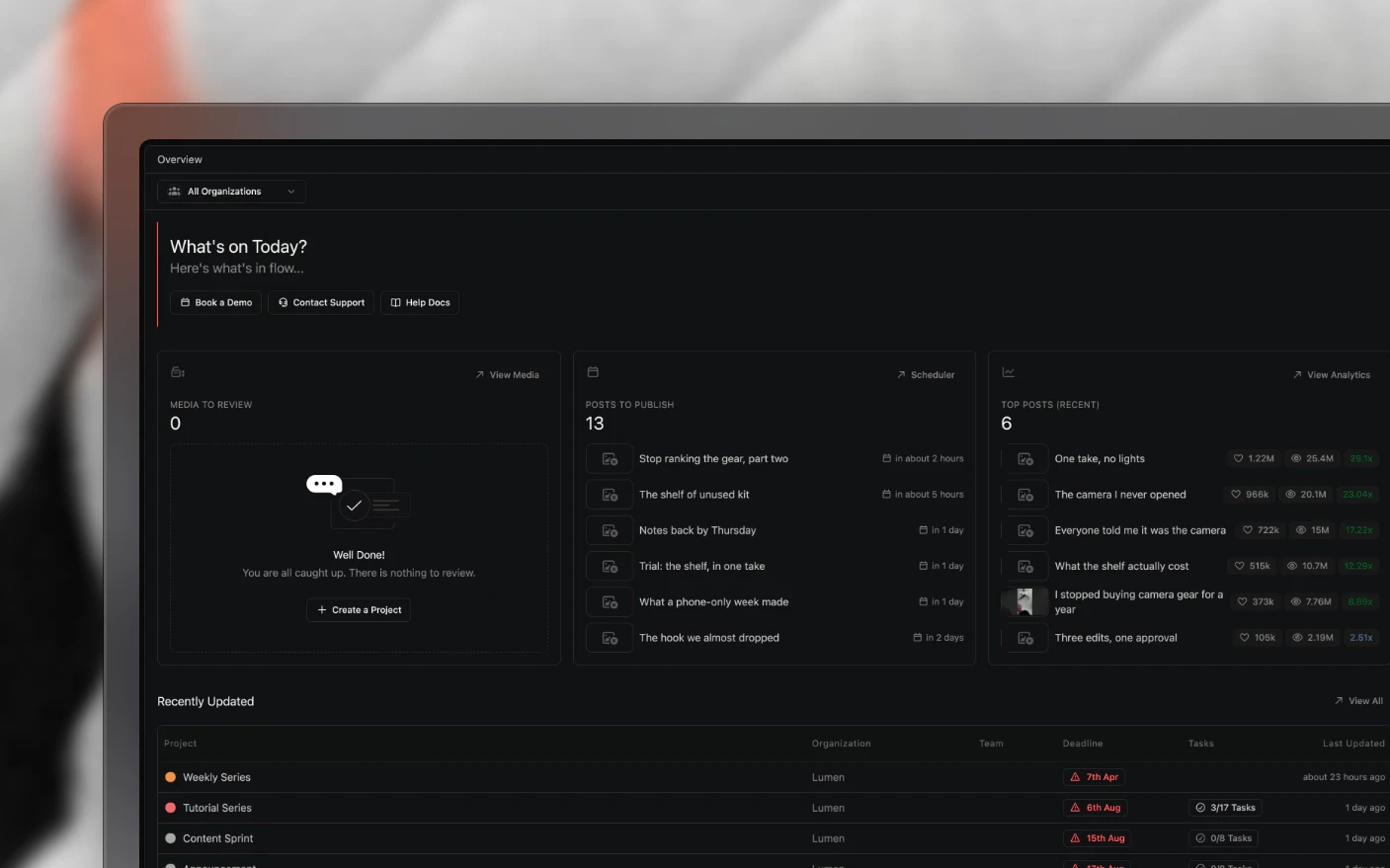Open Help Docs
1390x868 pixels.
[420, 303]
